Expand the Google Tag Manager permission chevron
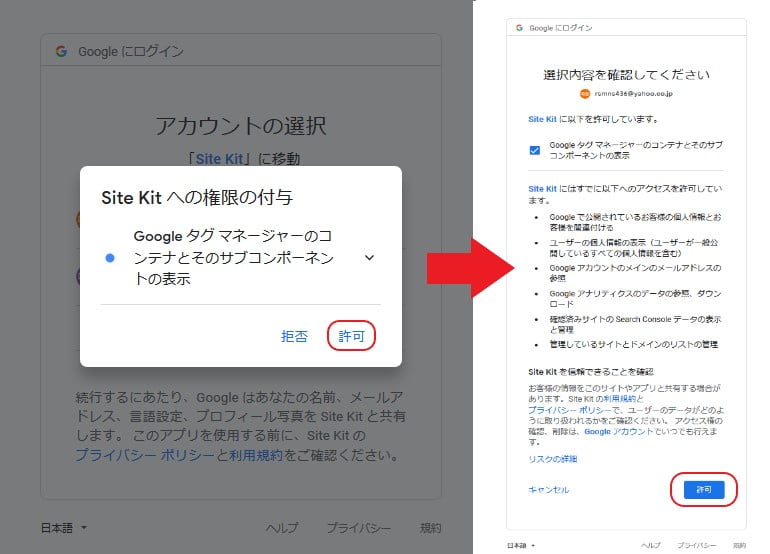 pos(370,258)
